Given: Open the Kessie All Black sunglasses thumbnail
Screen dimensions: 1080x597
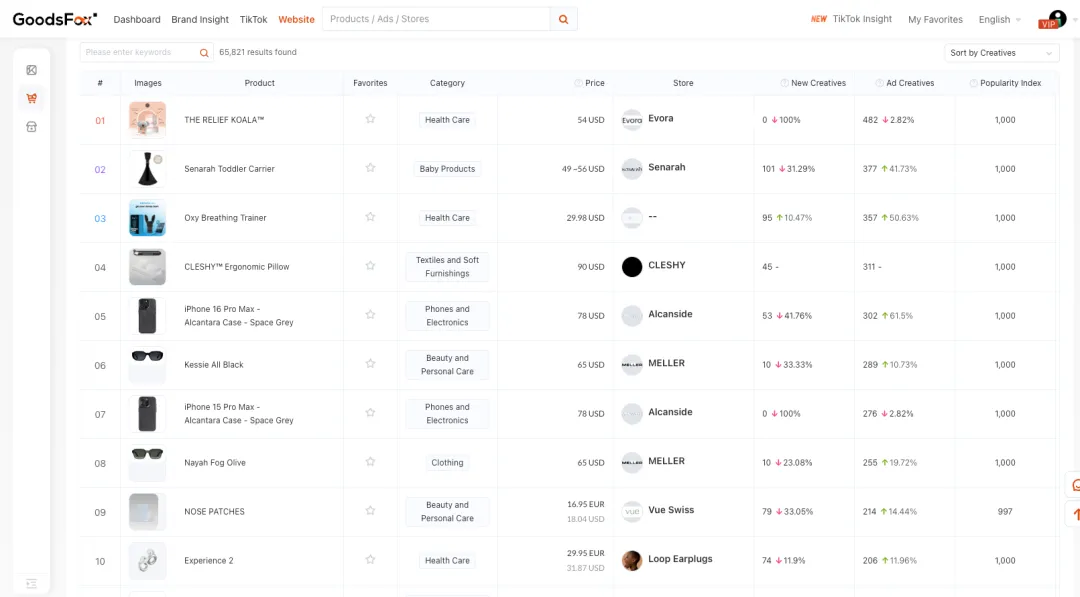Looking at the screenshot, I should click(x=147, y=364).
